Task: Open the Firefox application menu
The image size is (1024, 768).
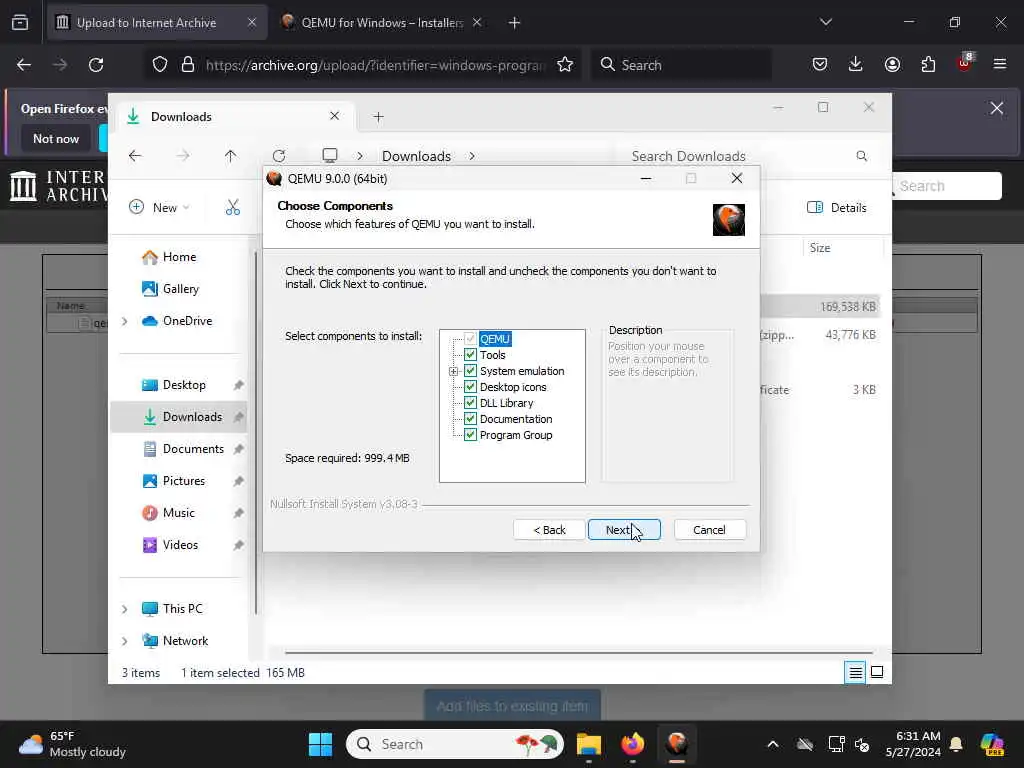Action: (1000, 64)
